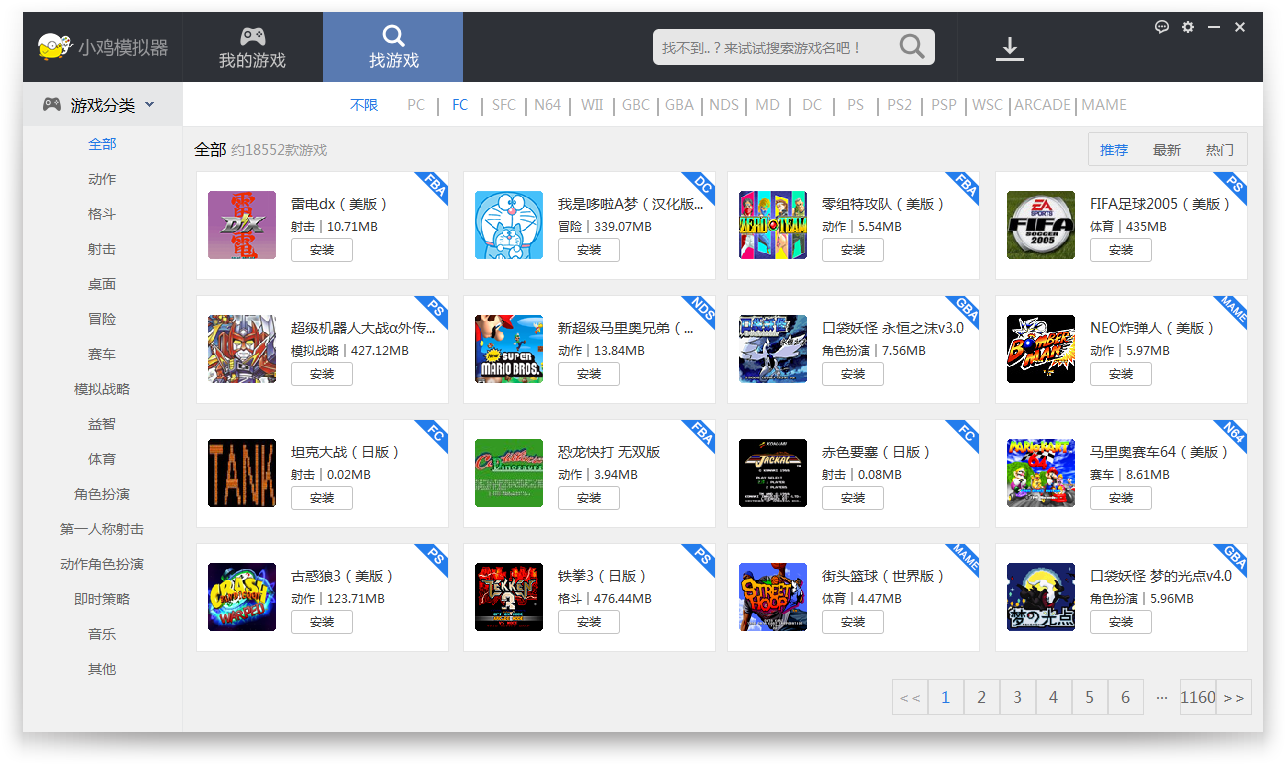Install FIFA足球2005（美版）
1286x765 pixels.
point(1121,250)
